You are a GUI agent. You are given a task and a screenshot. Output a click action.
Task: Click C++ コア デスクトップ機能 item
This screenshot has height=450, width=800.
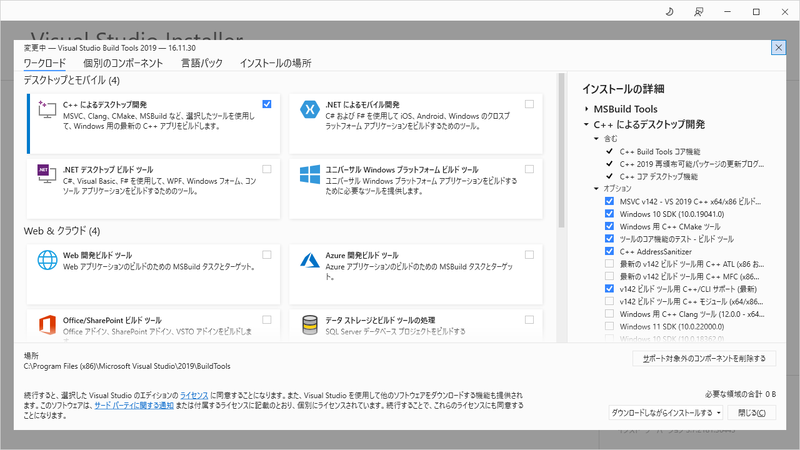click(x=659, y=177)
